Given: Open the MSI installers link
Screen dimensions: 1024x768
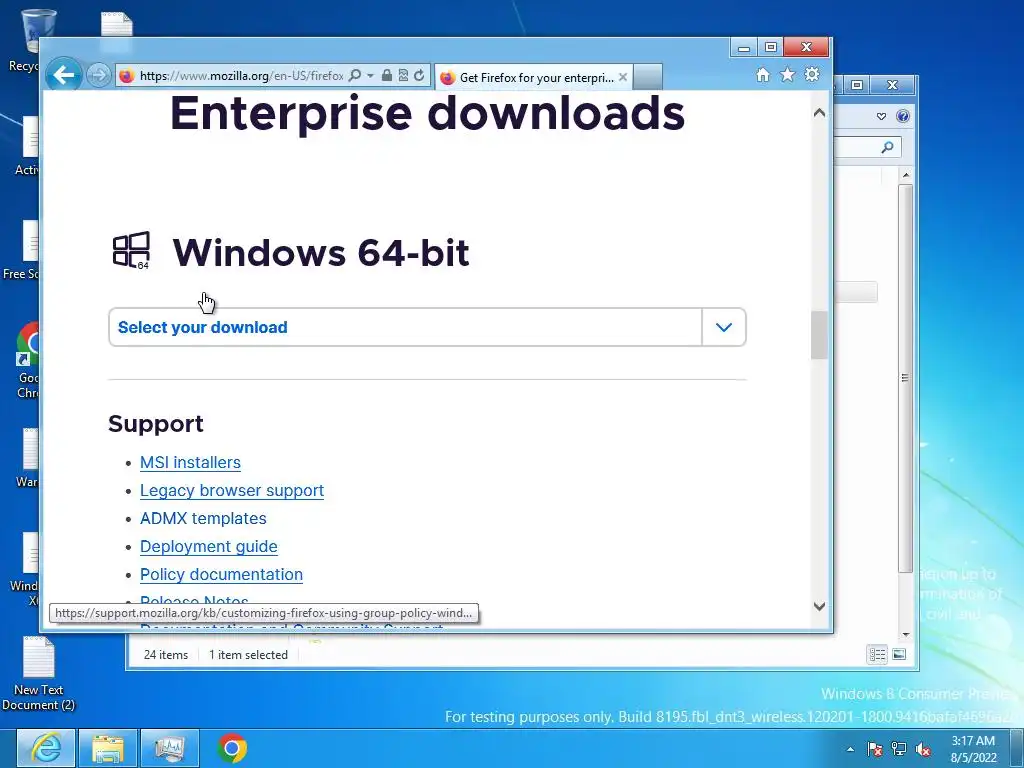Looking at the screenshot, I should pos(190,462).
